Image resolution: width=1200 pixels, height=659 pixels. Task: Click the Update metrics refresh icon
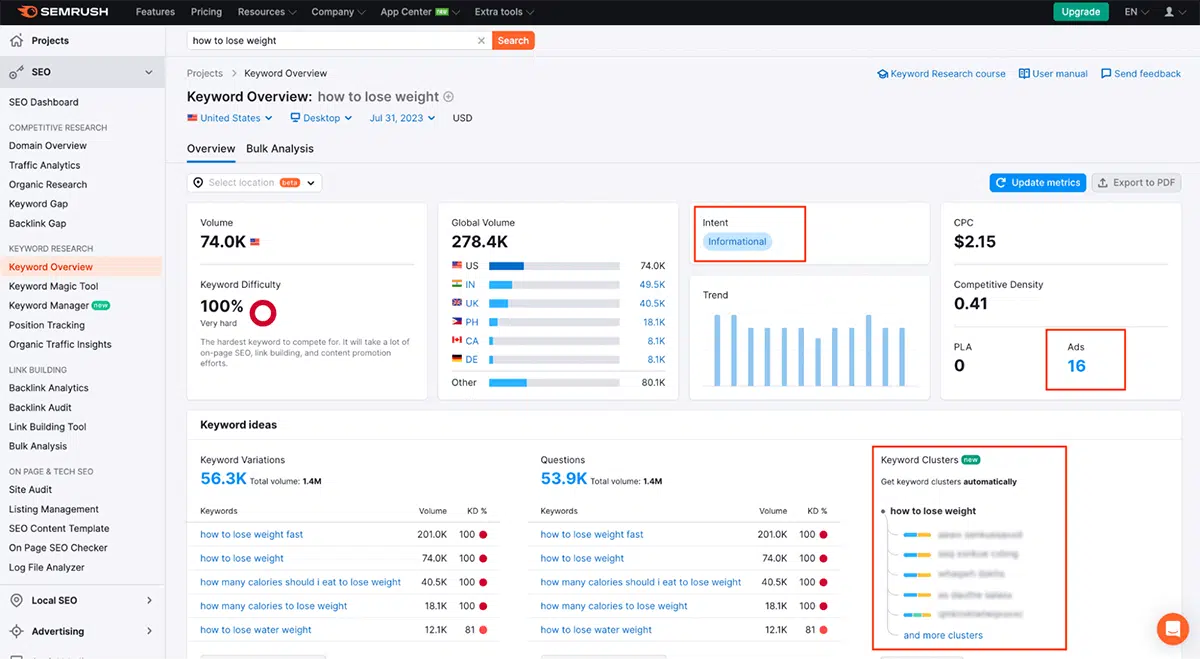tap(1001, 183)
